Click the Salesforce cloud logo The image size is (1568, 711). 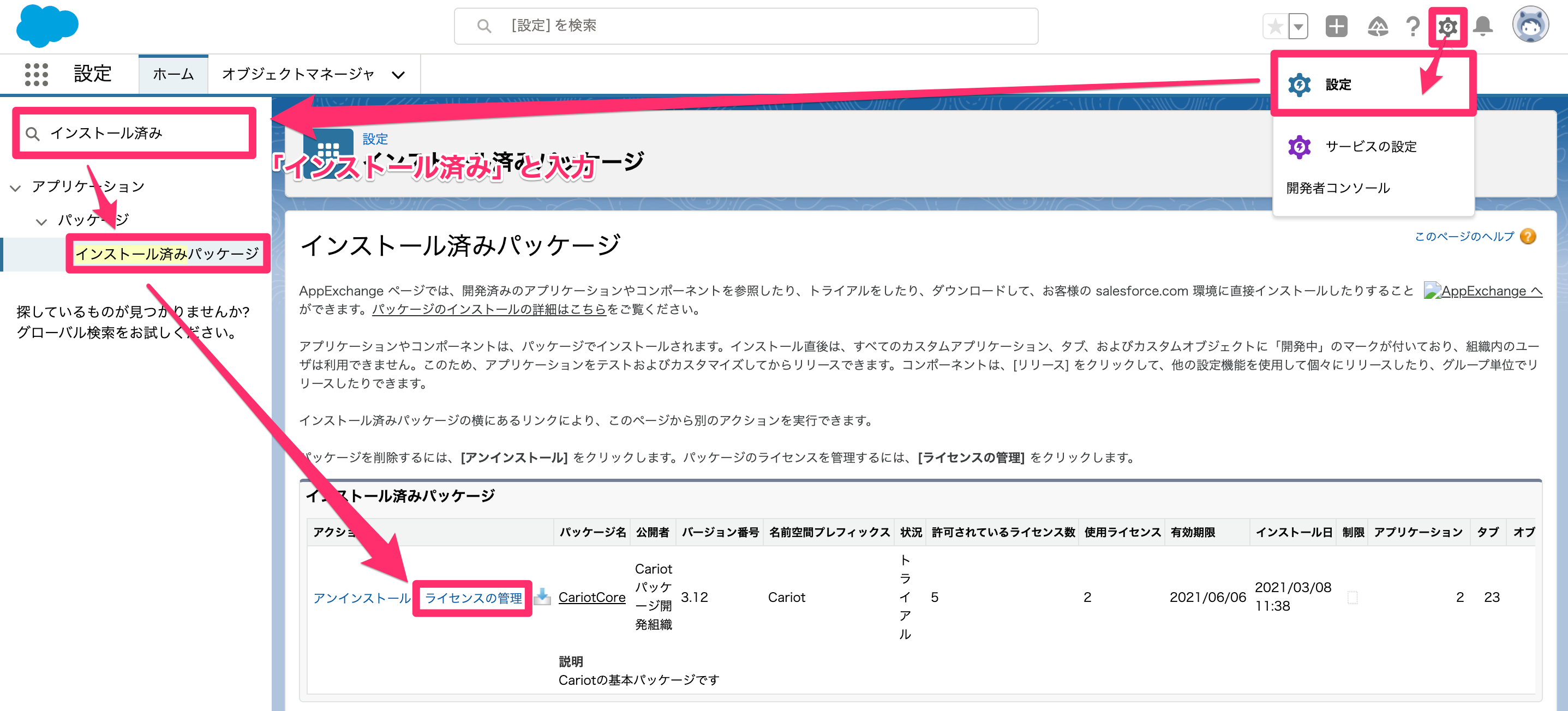point(47,26)
